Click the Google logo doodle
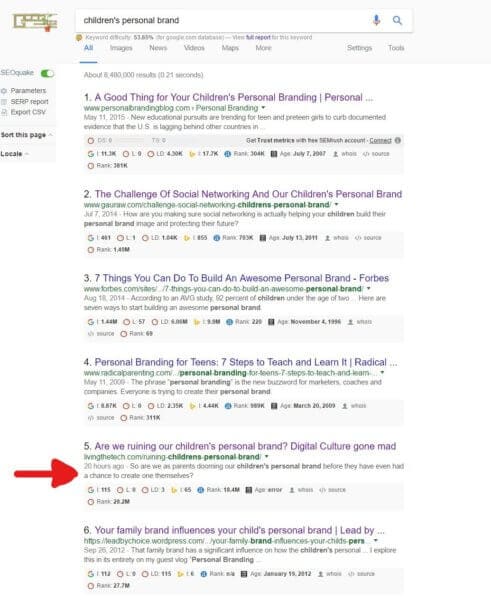 coord(35,22)
